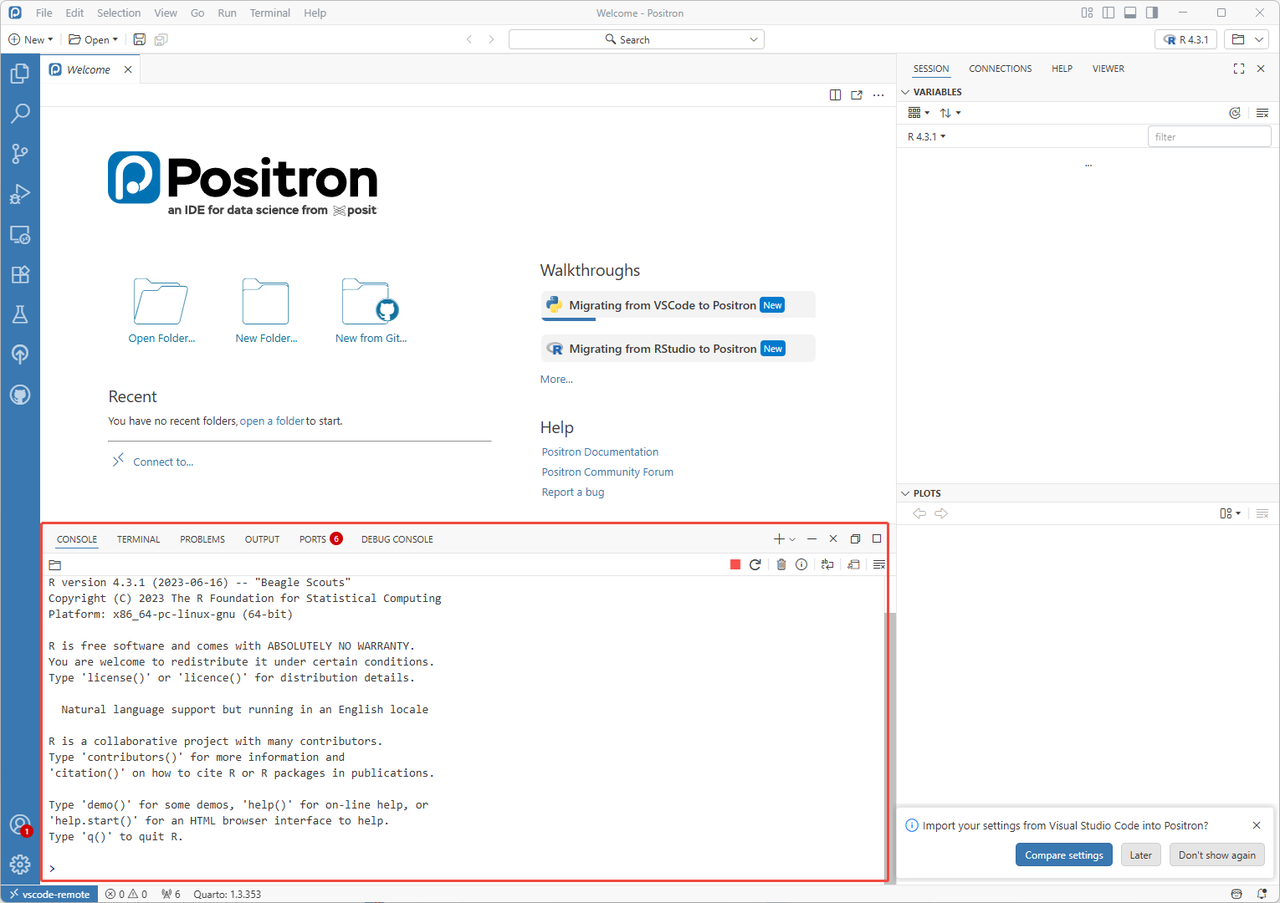The width and height of the screenshot is (1280, 903).
Task: Open the Selection menu
Action: [119, 12]
